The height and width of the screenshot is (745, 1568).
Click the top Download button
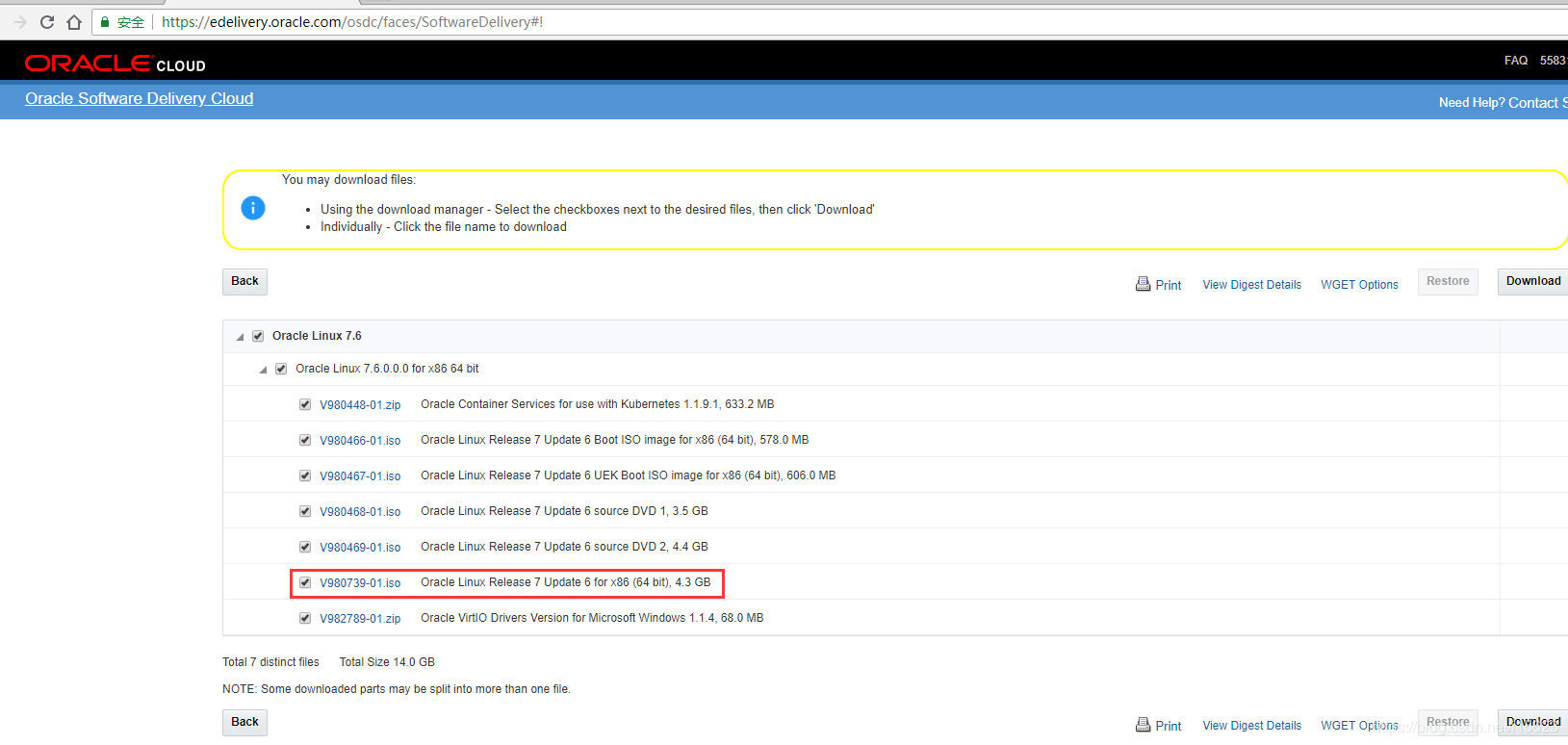(x=1533, y=281)
